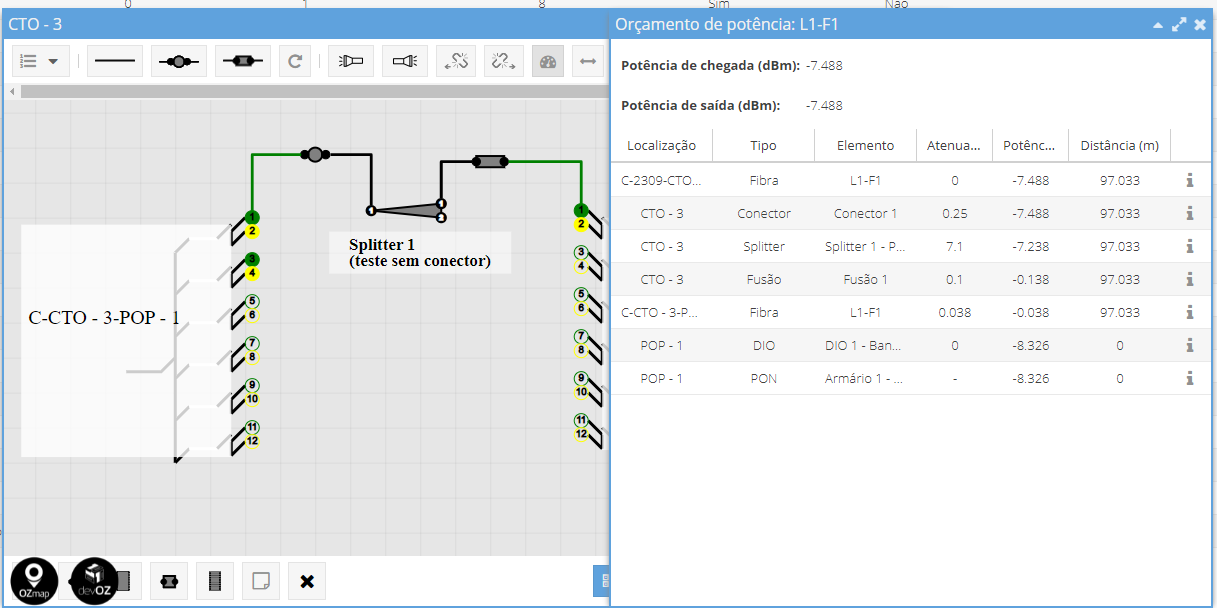
Task: Click the vertical rack icon in bottom toolbar
Action: point(214,580)
